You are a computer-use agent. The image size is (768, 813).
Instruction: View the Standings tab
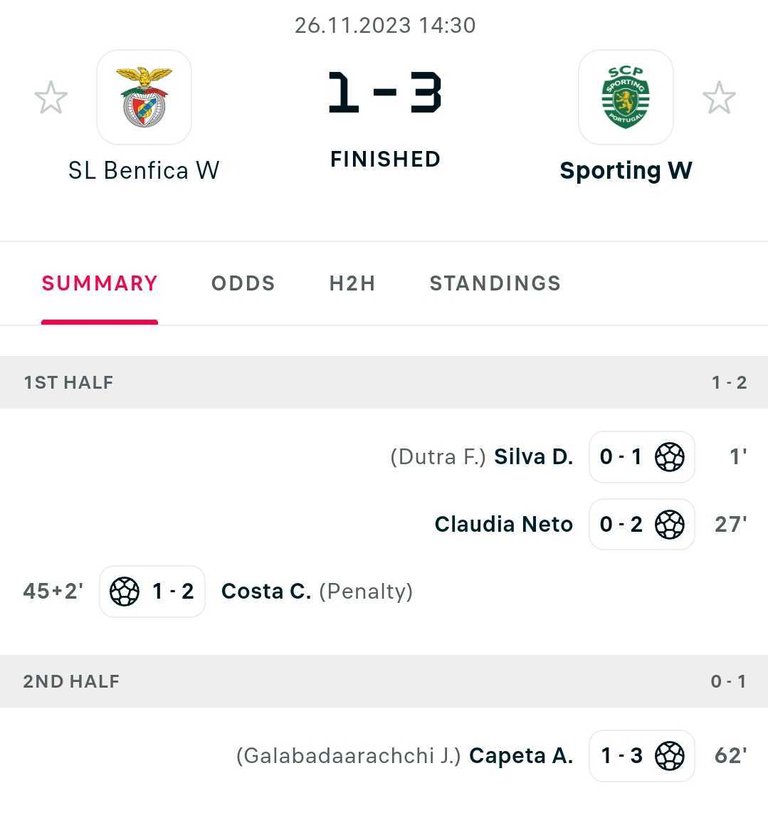[495, 283]
